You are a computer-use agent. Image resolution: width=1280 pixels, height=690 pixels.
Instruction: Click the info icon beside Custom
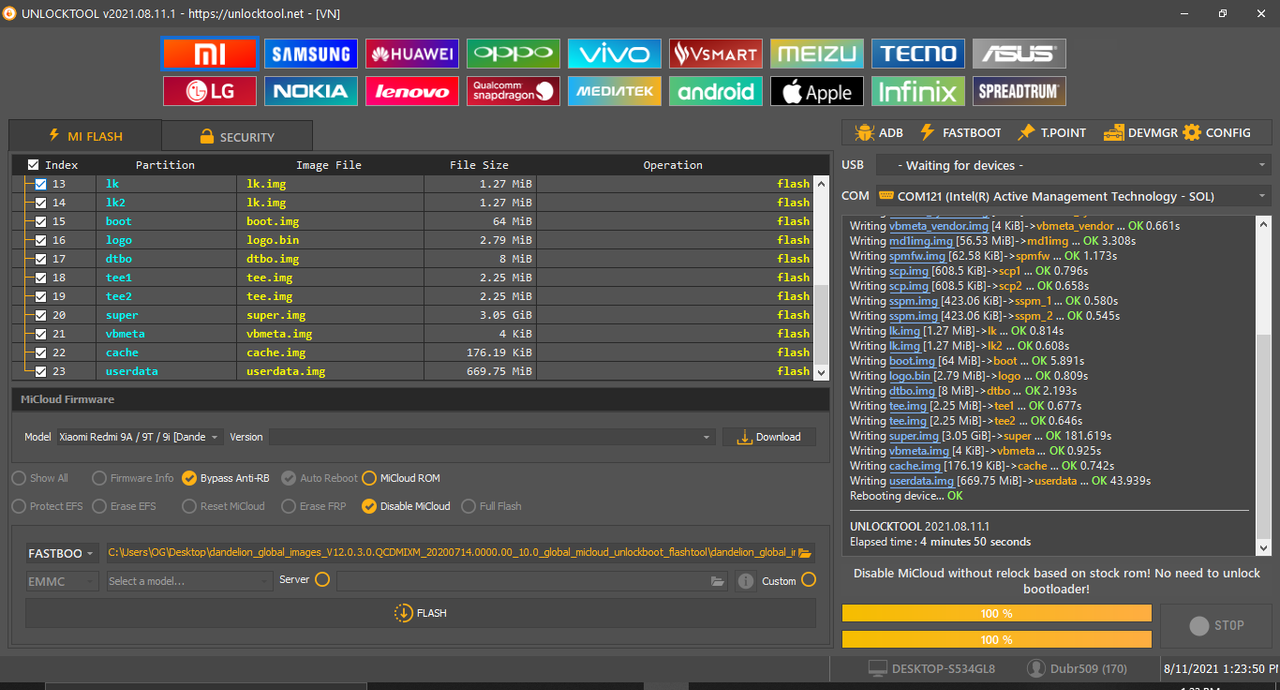[x=745, y=581]
